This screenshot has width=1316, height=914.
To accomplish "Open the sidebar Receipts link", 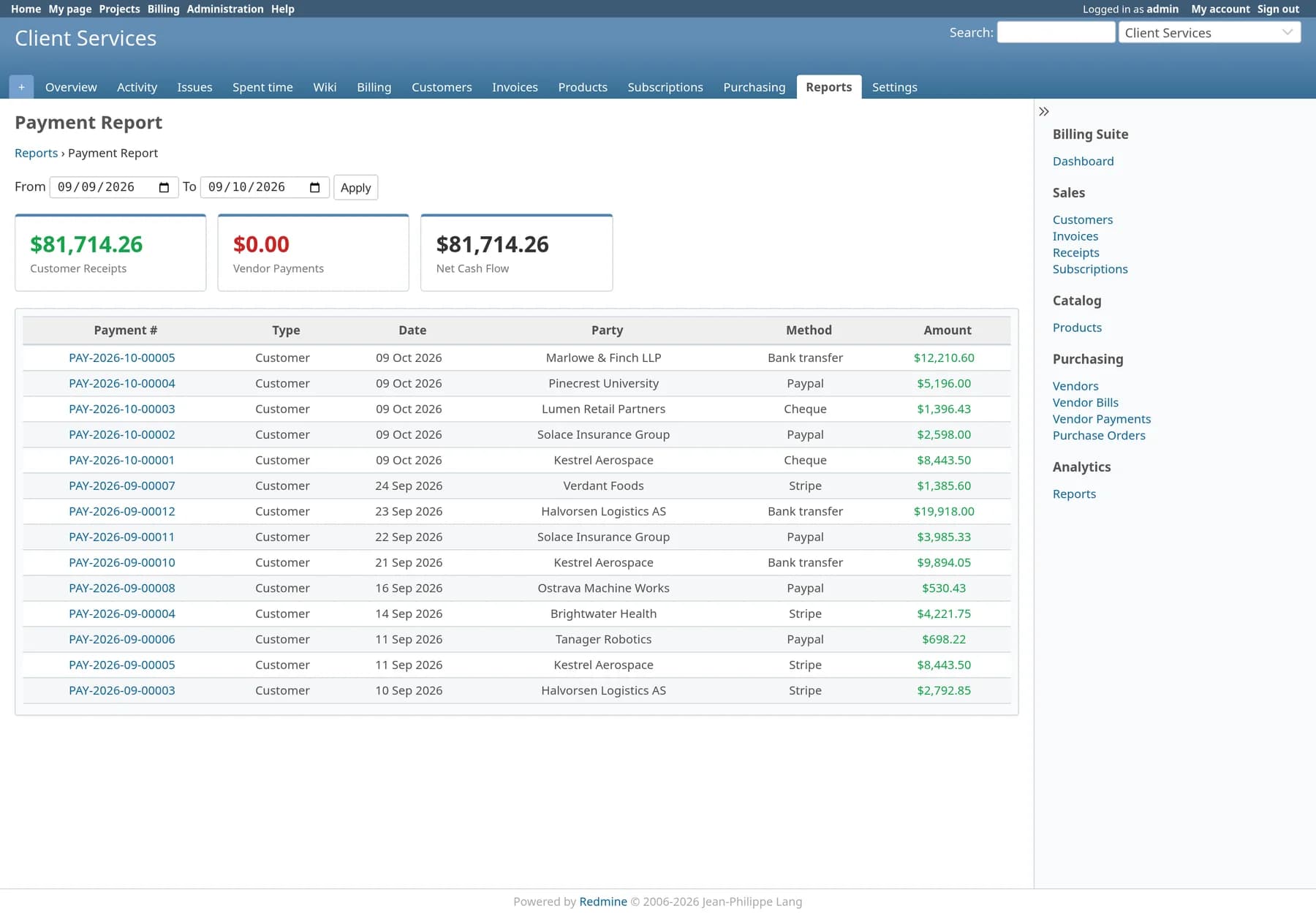I will (x=1075, y=252).
